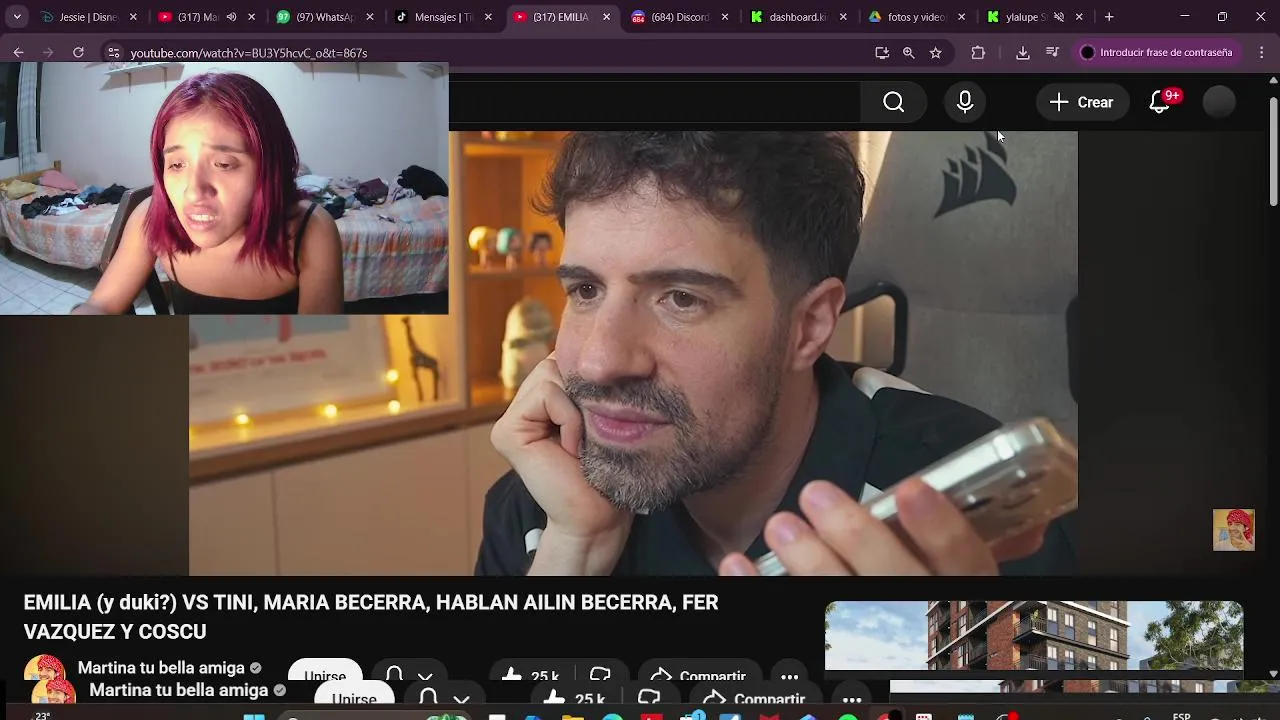
Task: Unmute the muted ylalupe tab speaker icon
Action: tap(1058, 17)
